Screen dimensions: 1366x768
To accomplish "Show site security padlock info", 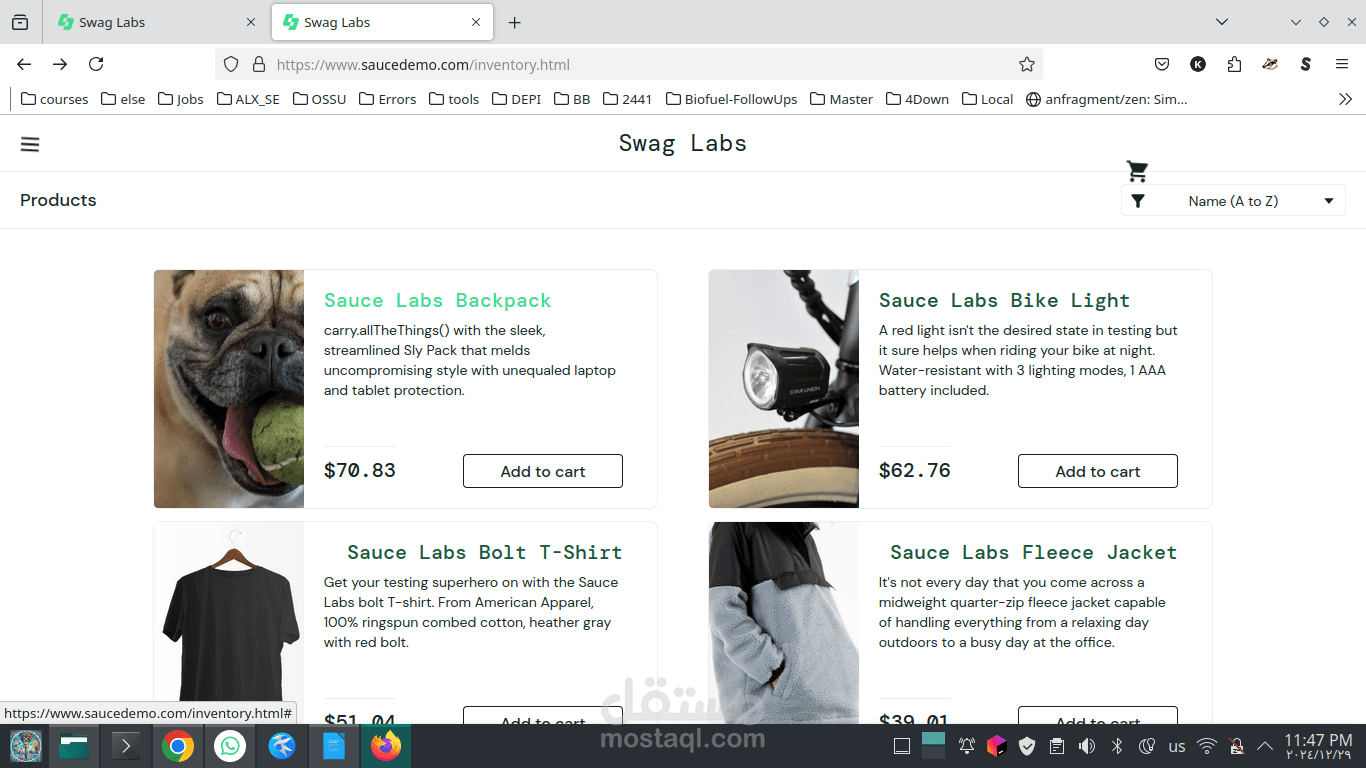I will (258, 64).
